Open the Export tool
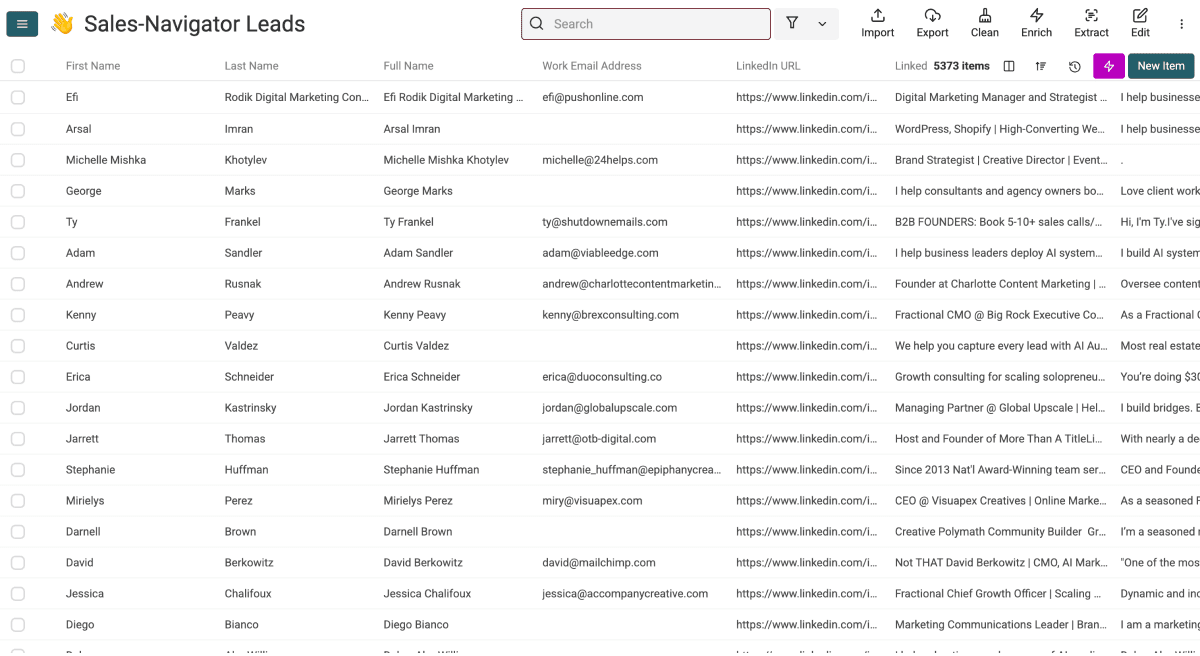The image size is (1200, 656). [932, 24]
